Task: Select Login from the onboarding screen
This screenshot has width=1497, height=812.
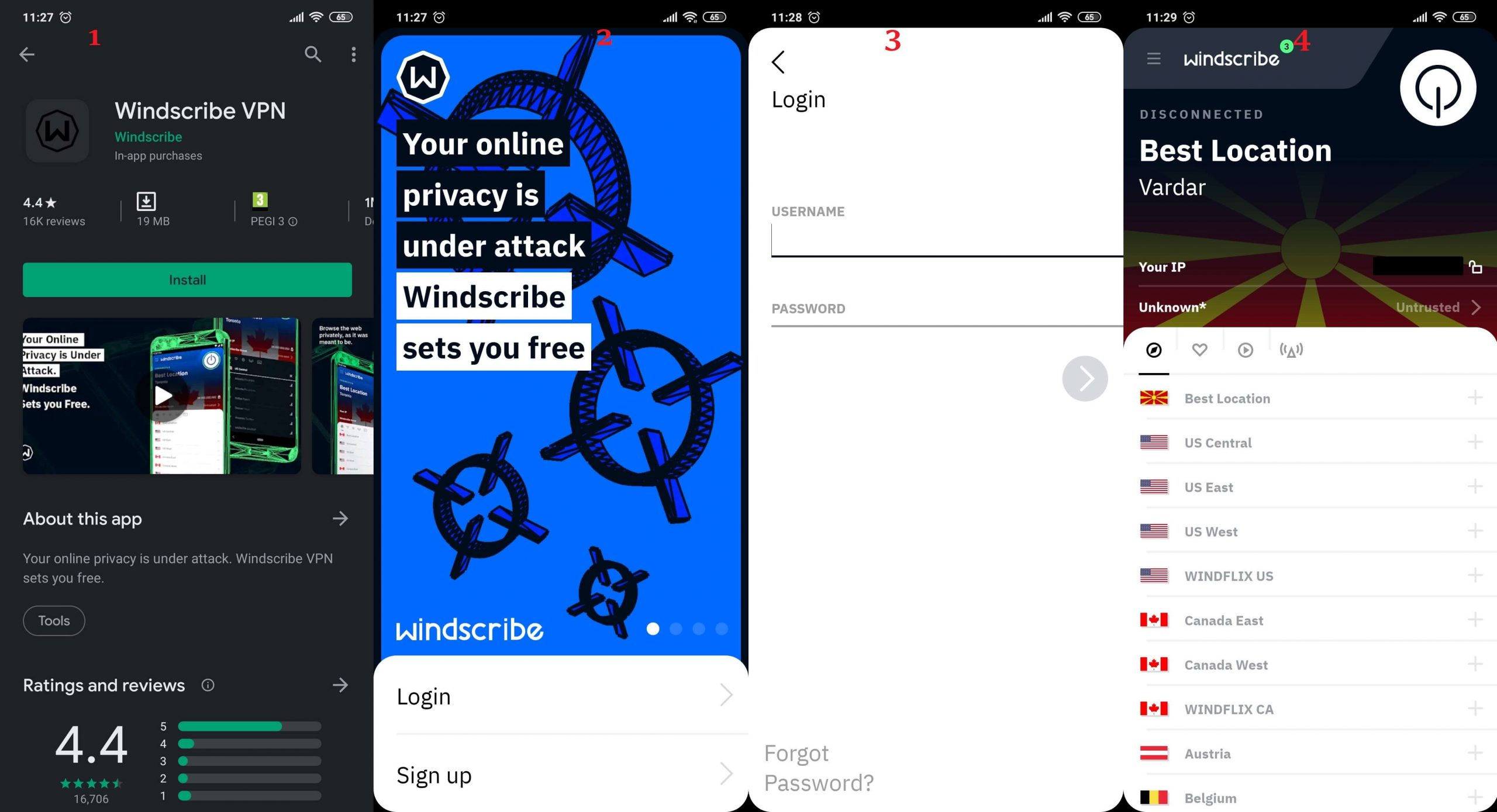Action: pyautogui.click(x=562, y=695)
